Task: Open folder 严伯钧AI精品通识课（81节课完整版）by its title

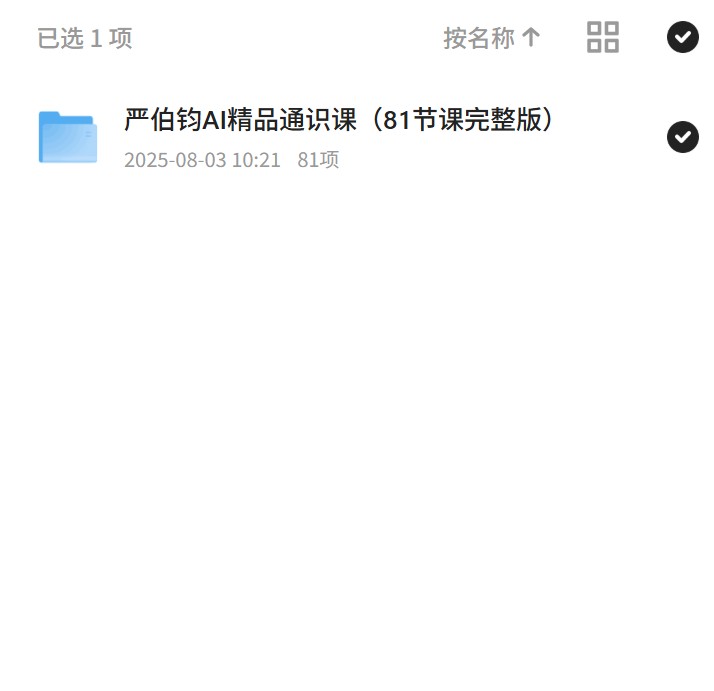Action: pos(339,120)
